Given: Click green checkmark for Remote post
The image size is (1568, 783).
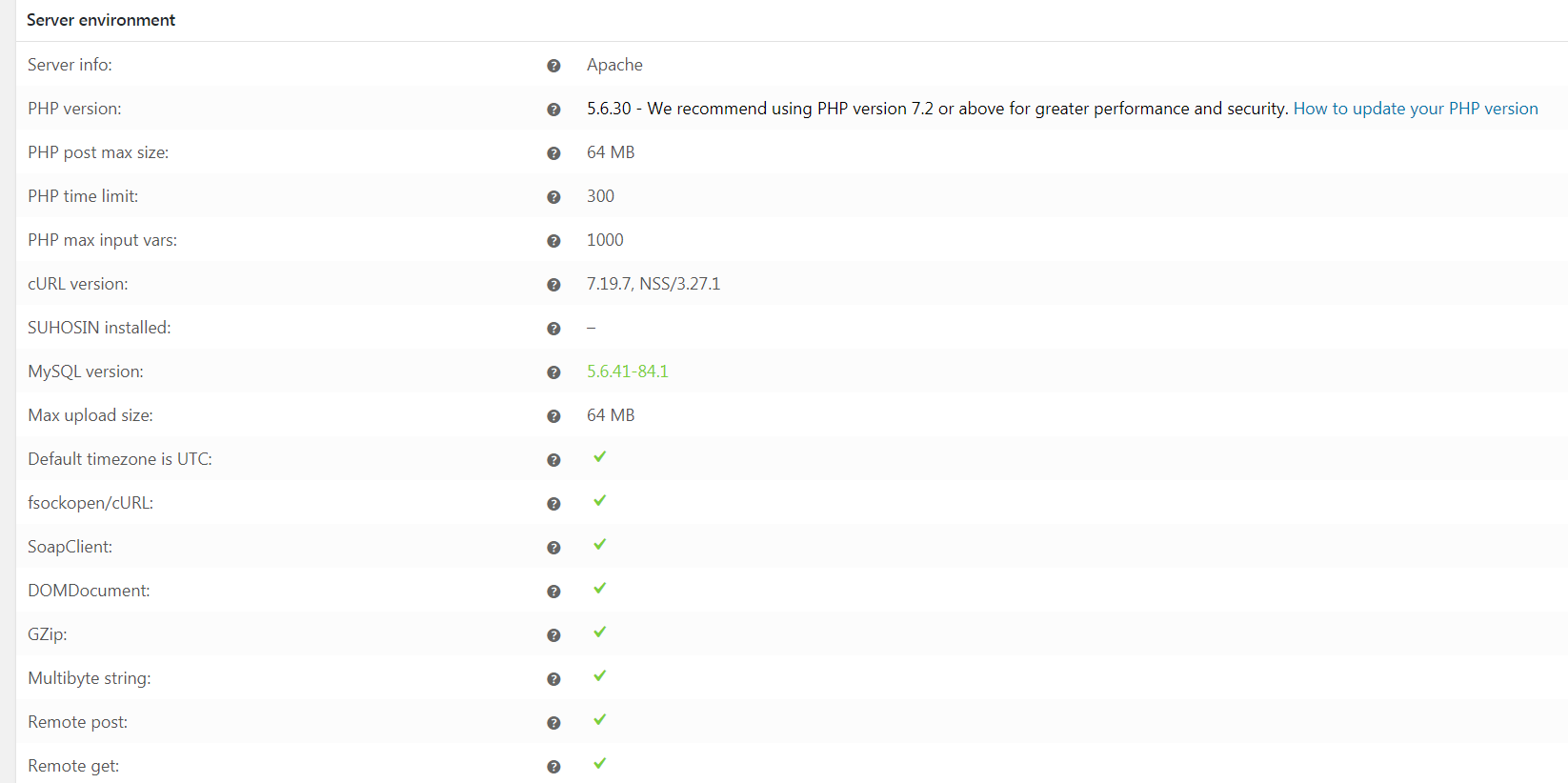Looking at the screenshot, I should click(599, 720).
